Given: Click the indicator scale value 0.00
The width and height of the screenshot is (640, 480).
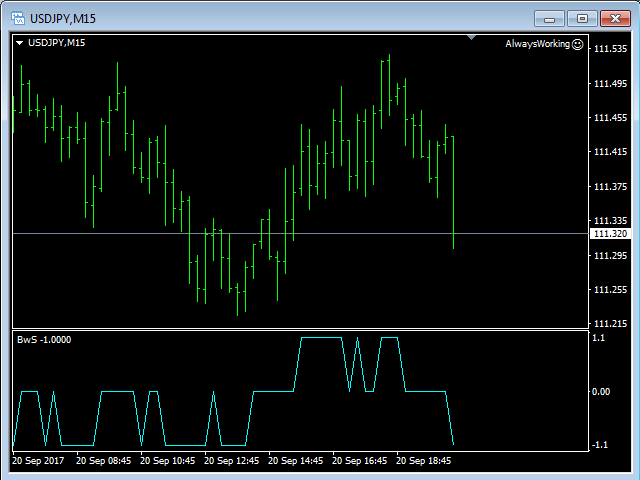Looking at the screenshot, I should [601, 391].
